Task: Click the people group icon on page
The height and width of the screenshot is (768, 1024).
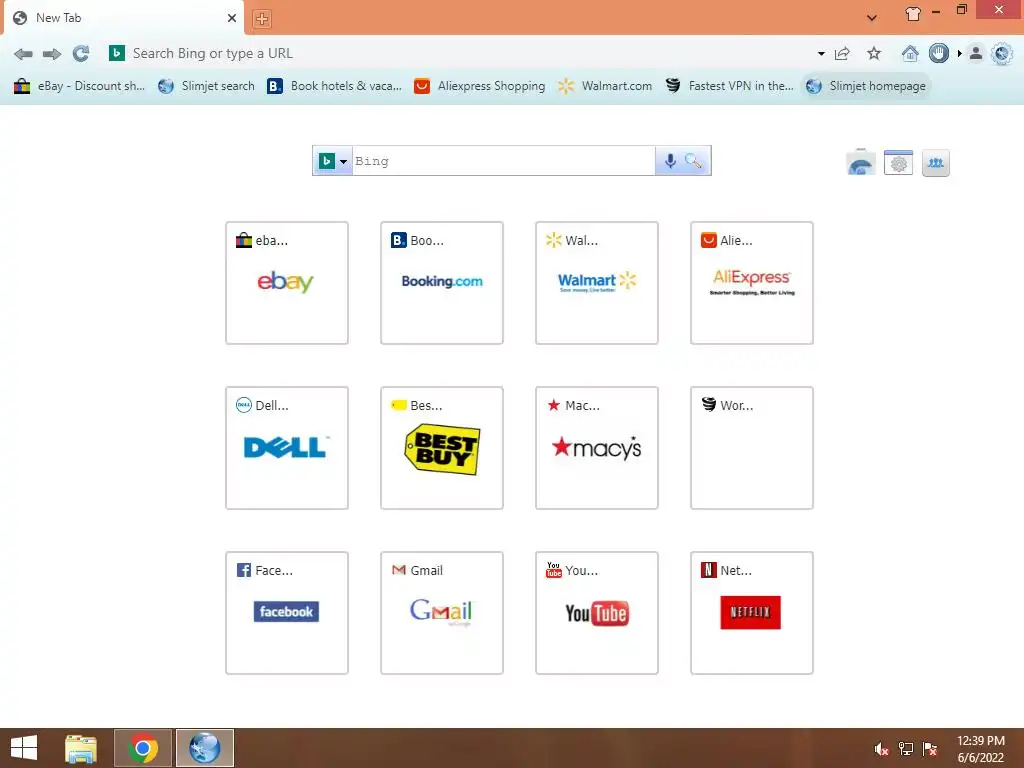Action: coord(936,163)
